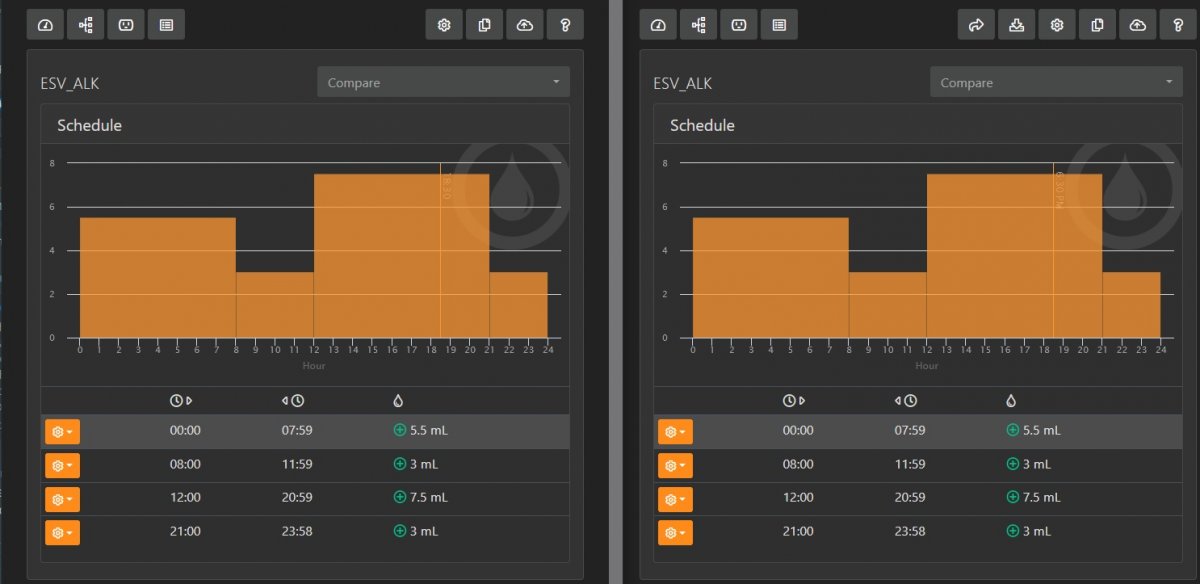The height and width of the screenshot is (584, 1200).
Task: Open the list view icon in right panel
Action: [779, 25]
